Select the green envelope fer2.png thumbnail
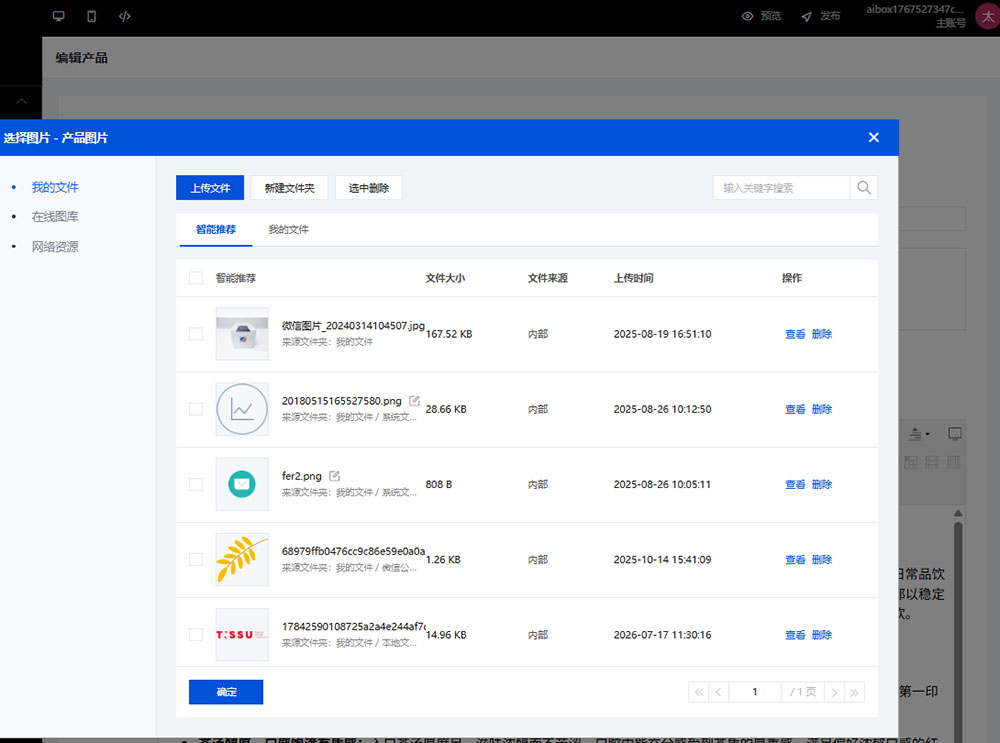This screenshot has width=1000, height=743. click(x=242, y=484)
